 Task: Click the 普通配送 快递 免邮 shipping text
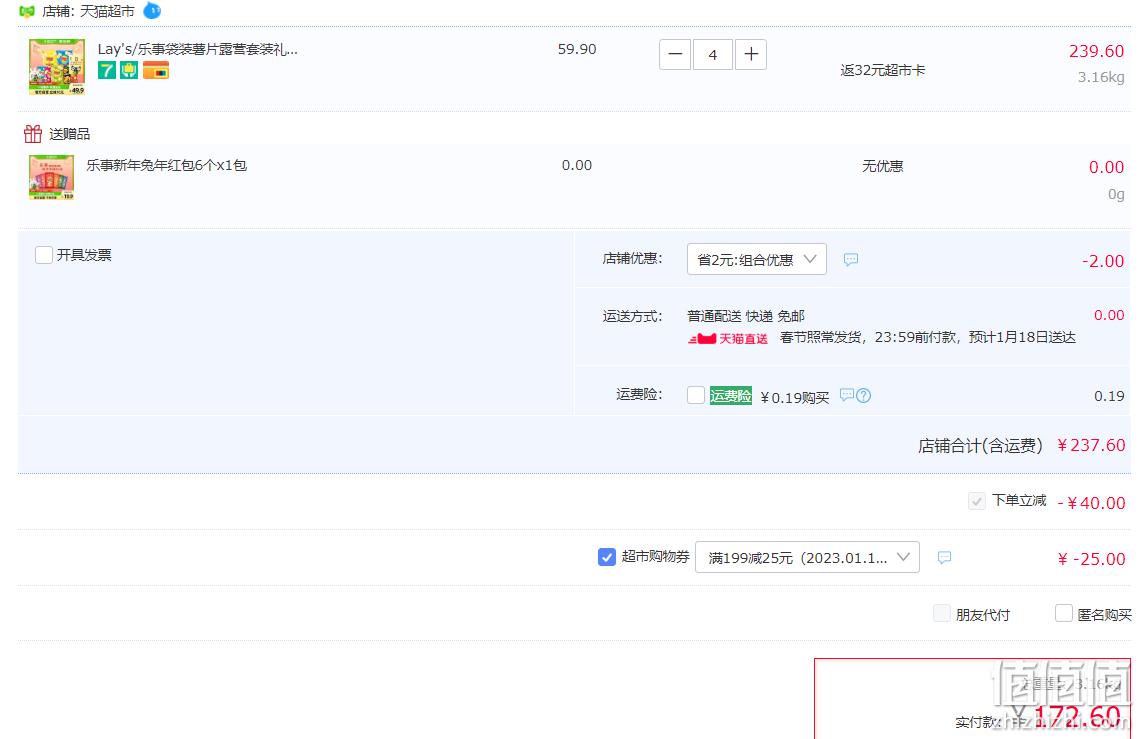point(746,316)
